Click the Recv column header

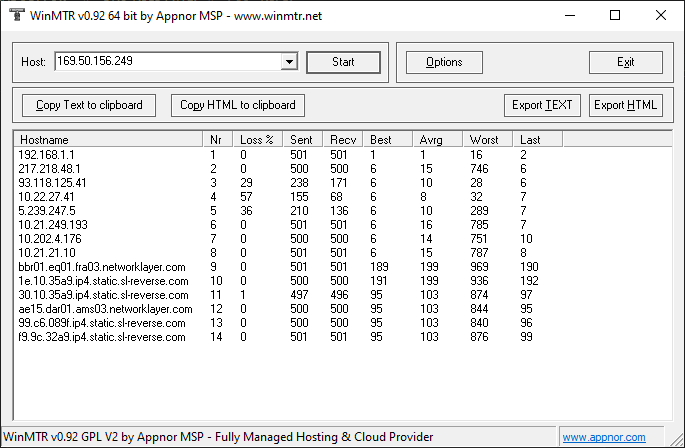click(343, 139)
